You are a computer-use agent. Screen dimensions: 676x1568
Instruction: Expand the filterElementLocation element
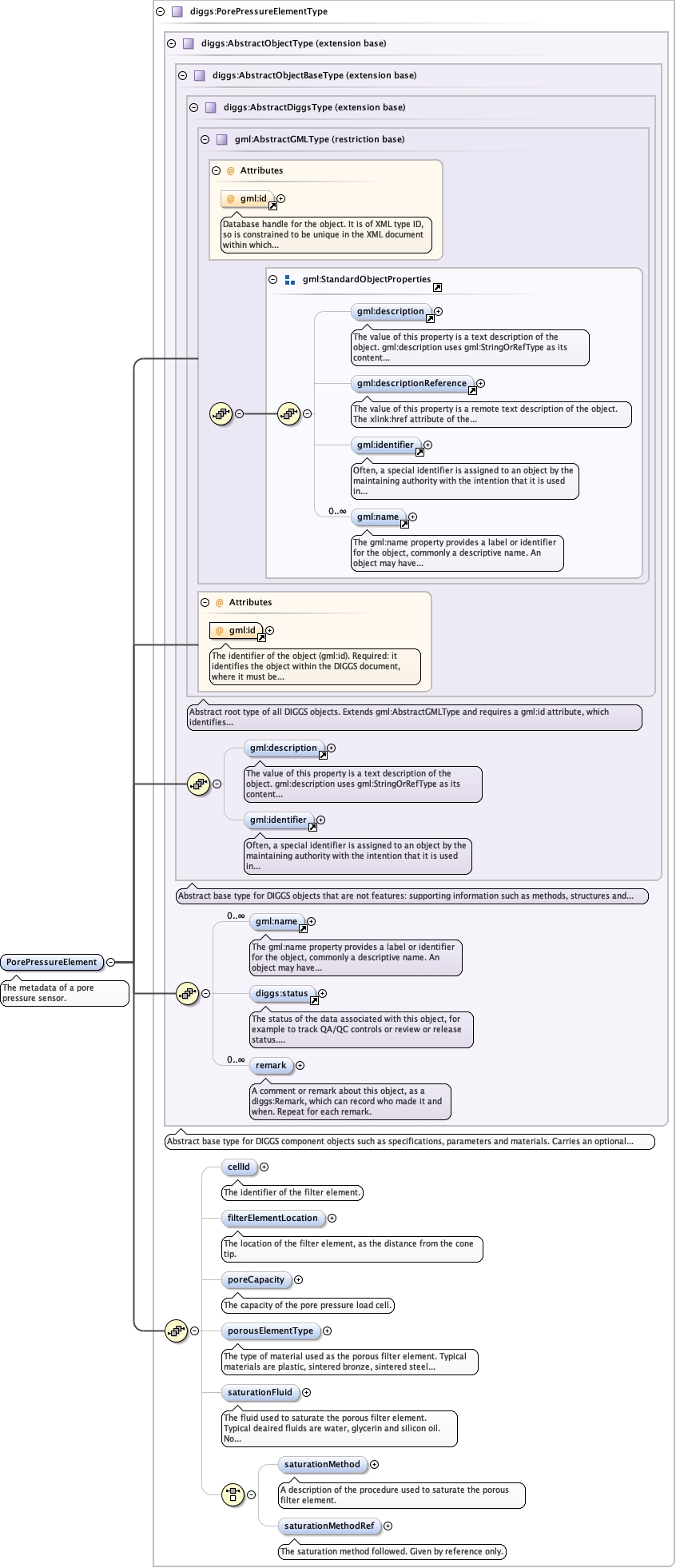pyautogui.click(x=332, y=1219)
